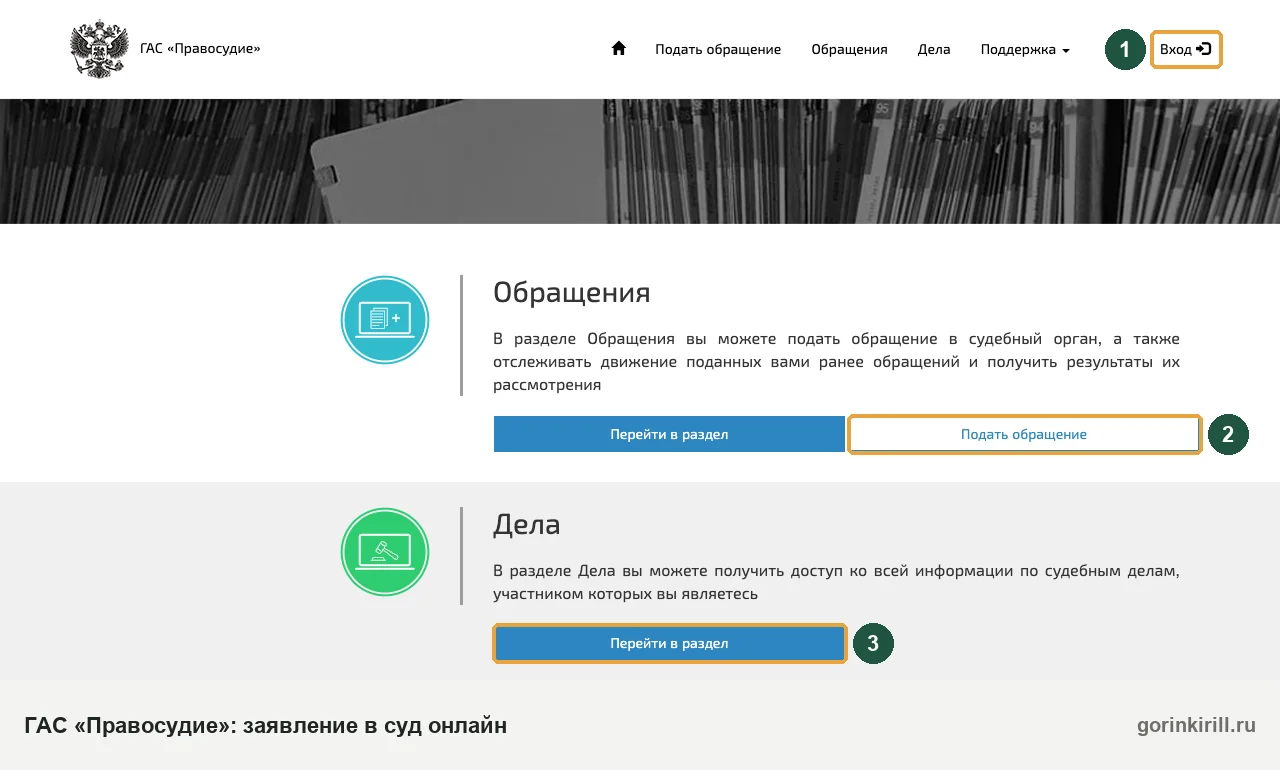Click the Вход login button
1280x770 pixels.
pos(1186,49)
